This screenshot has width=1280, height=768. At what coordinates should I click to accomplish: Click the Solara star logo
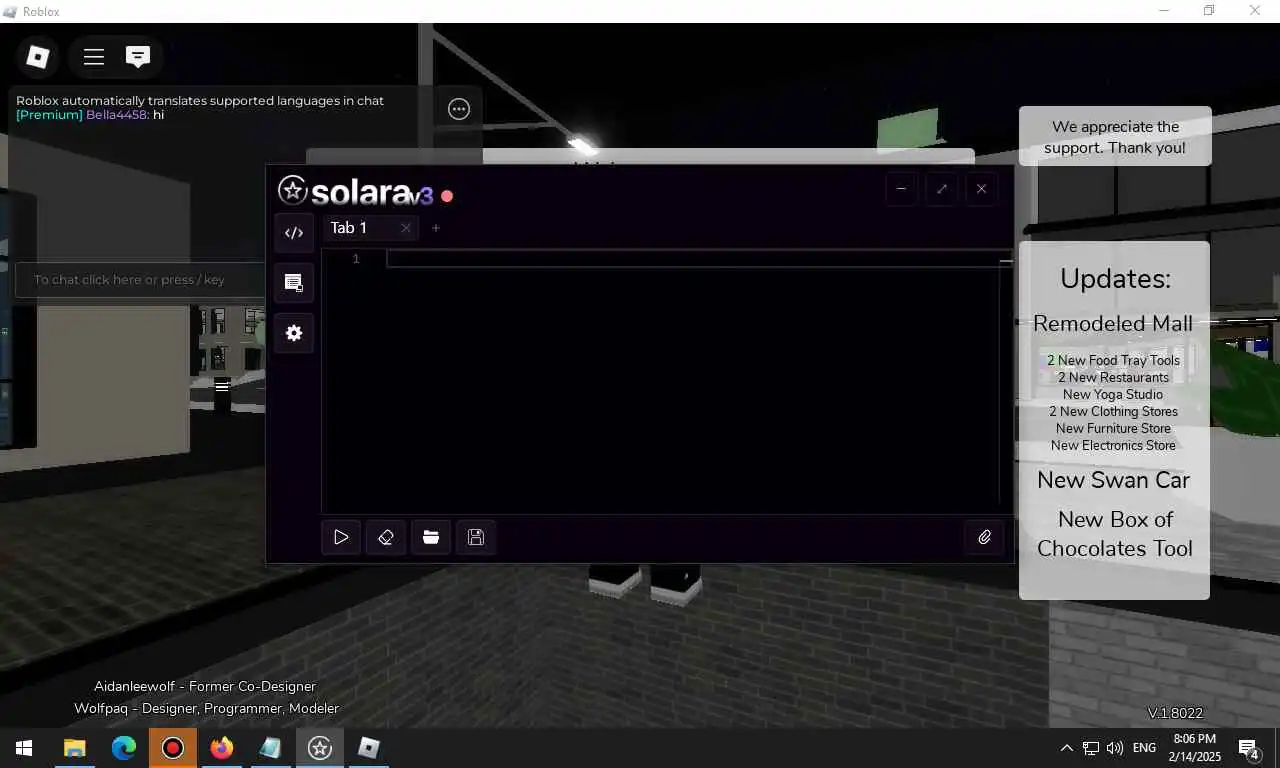(x=292, y=190)
